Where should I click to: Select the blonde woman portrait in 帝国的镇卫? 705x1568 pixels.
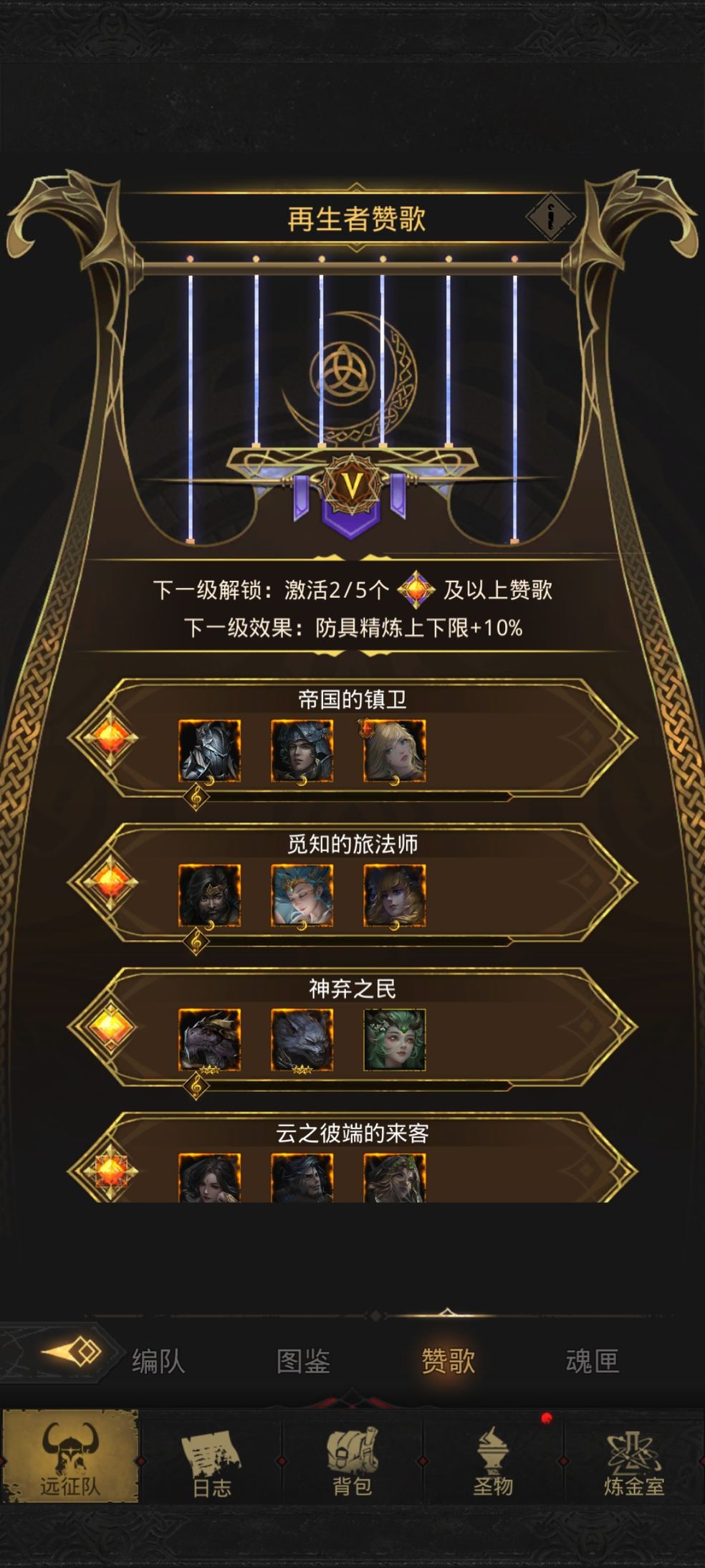(395, 751)
